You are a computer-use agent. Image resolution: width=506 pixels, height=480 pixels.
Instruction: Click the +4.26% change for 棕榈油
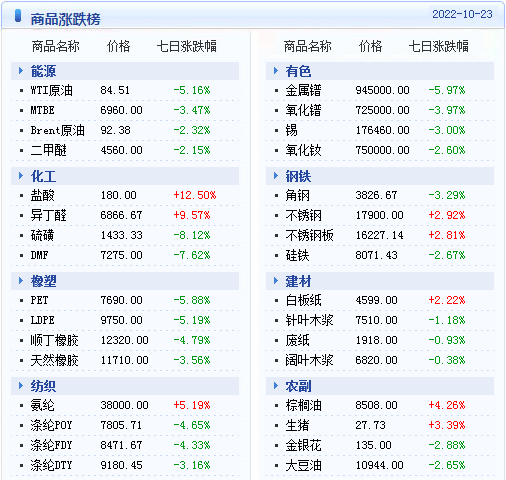pos(447,405)
